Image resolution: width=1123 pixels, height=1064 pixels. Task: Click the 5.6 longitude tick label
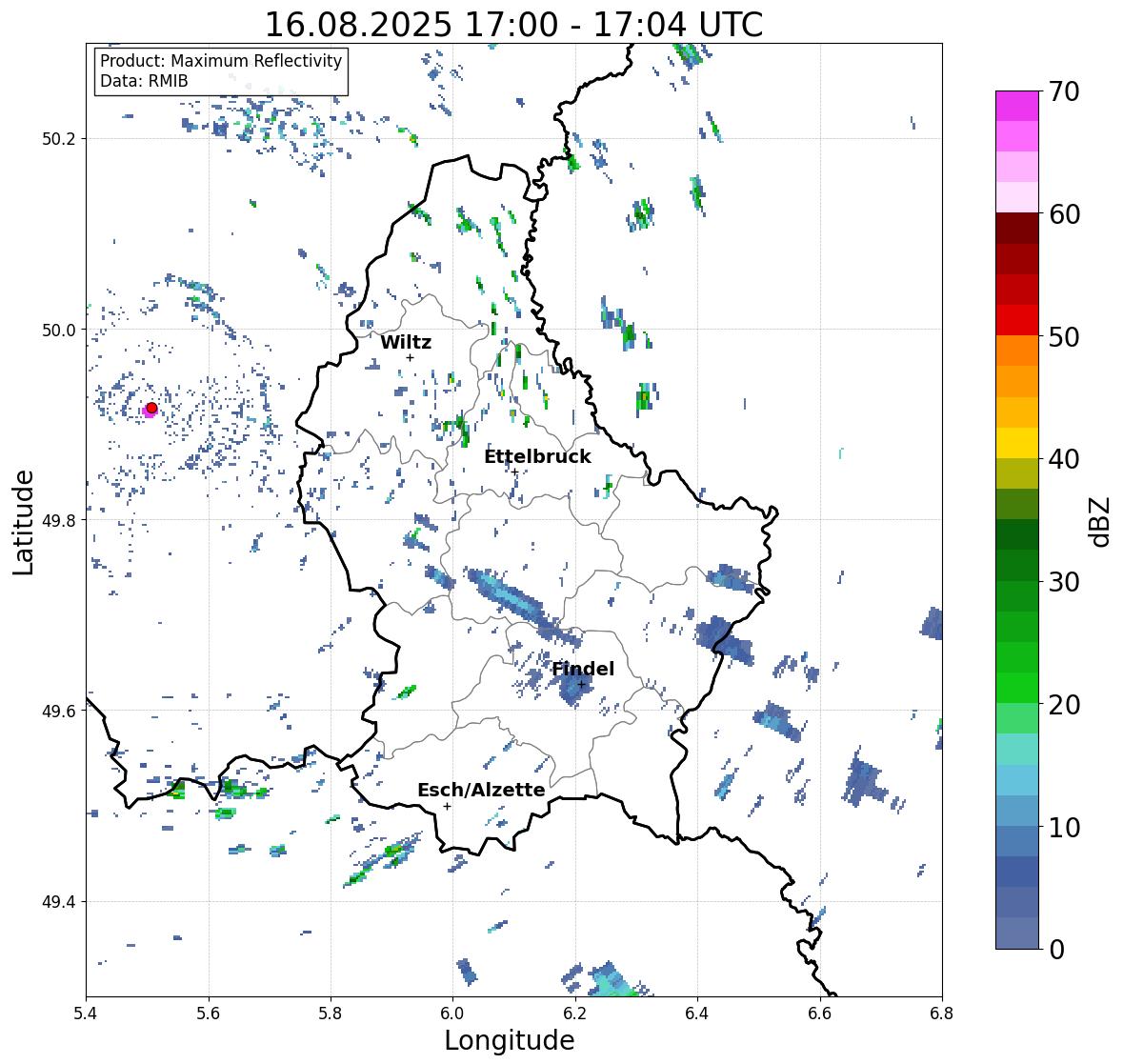point(209,1014)
